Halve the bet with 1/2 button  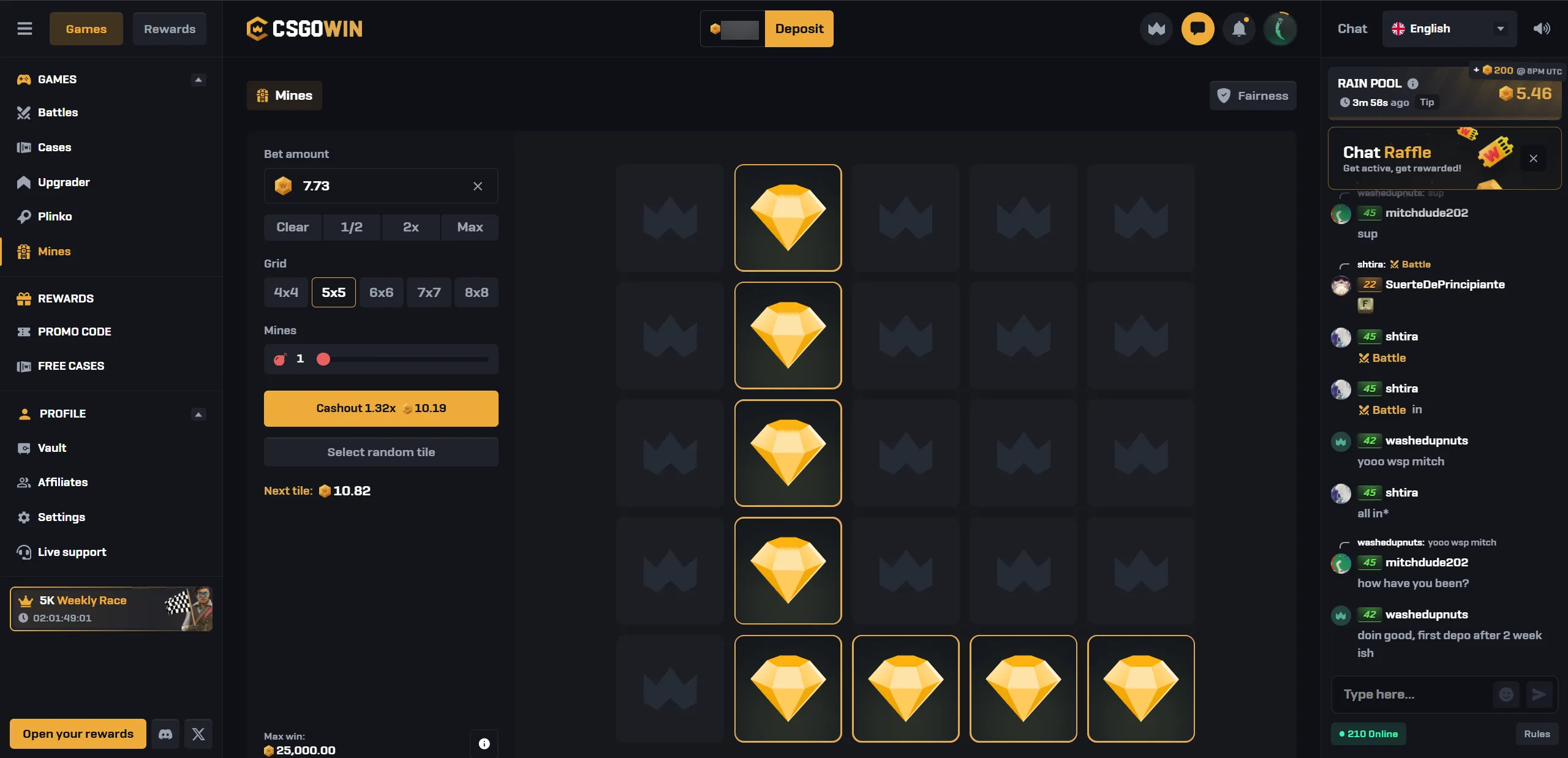click(x=352, y=227)
